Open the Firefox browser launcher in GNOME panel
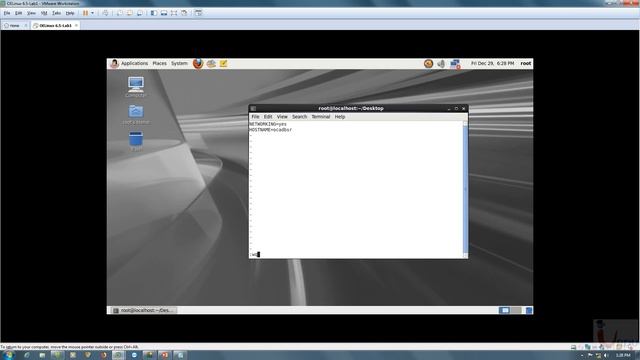640x360 pixels. [198, 64]
